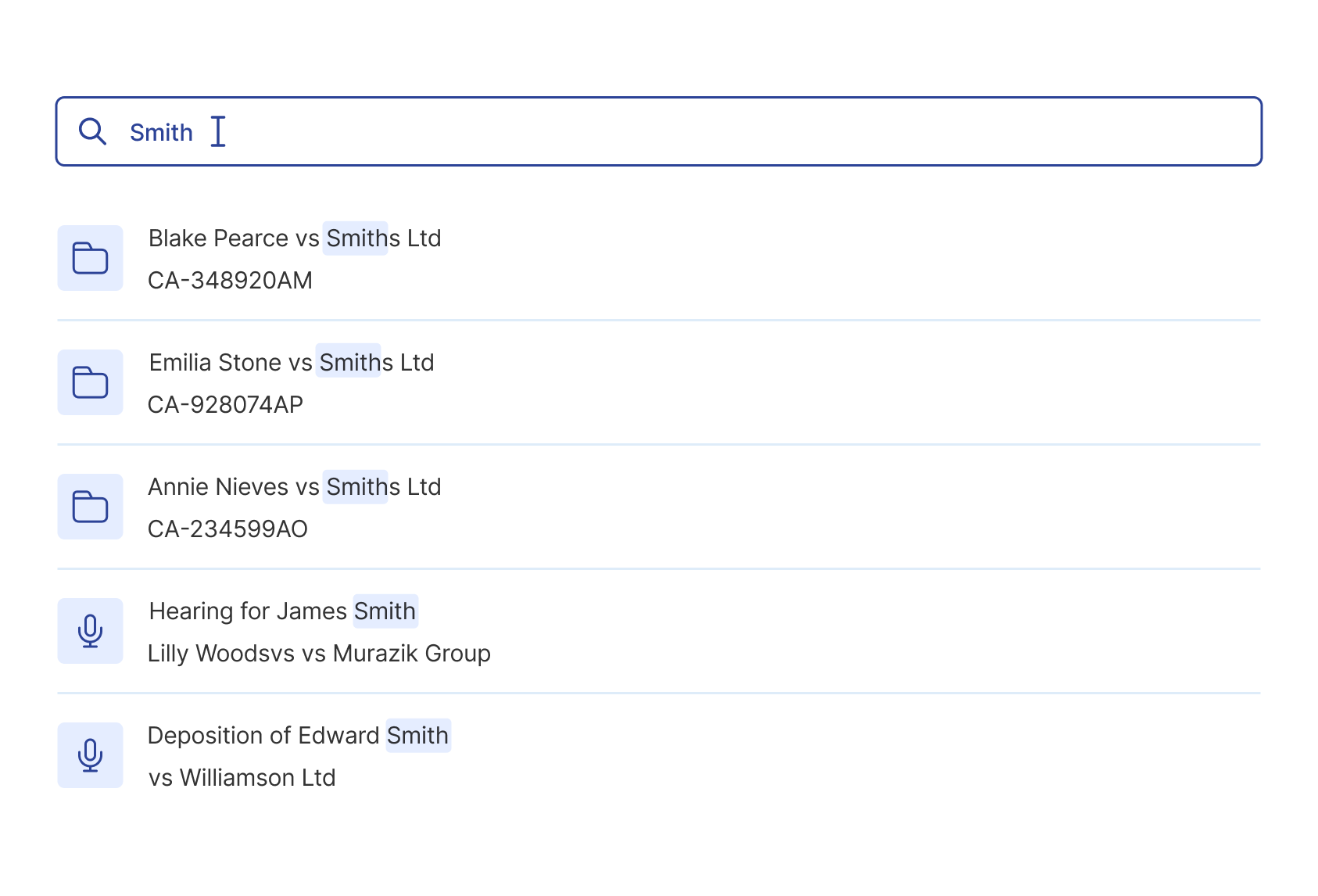Select case number CA-348920AM

point(230,281)
